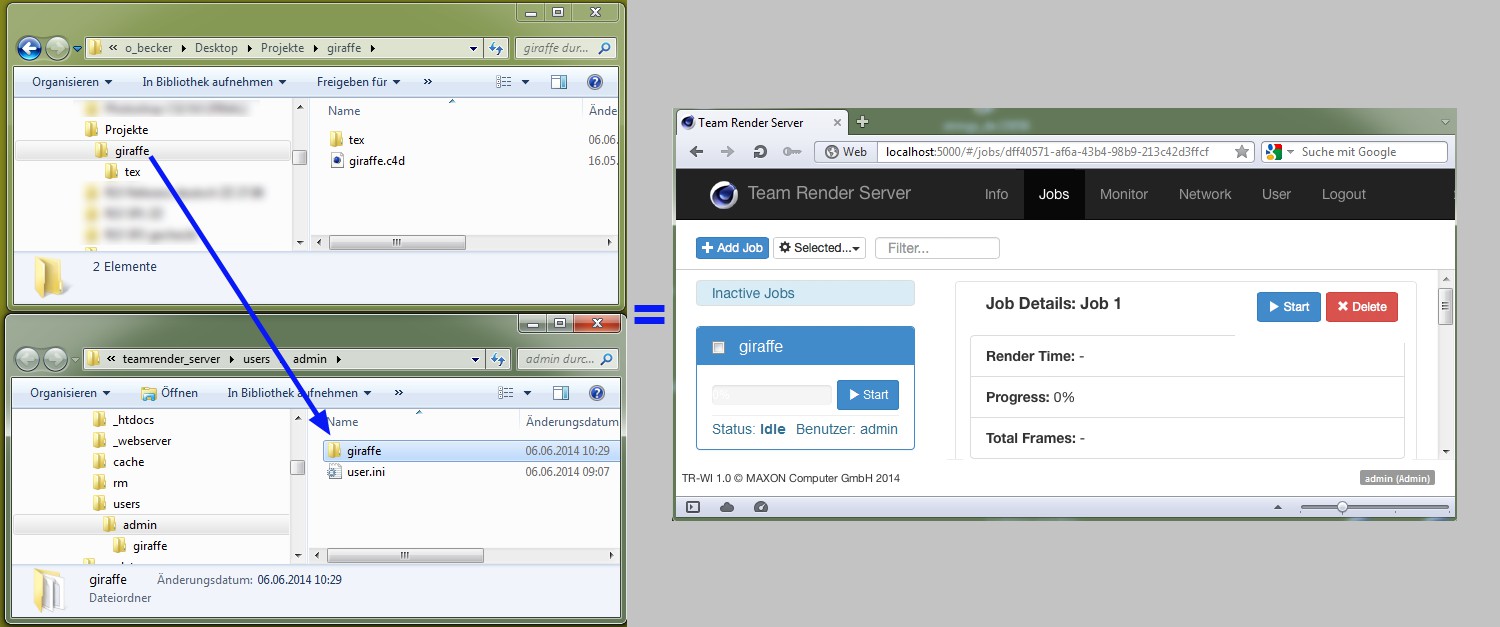1500x627 pixels.
Task: Open the Monitor tab
Action: (x=1124, y=194)
